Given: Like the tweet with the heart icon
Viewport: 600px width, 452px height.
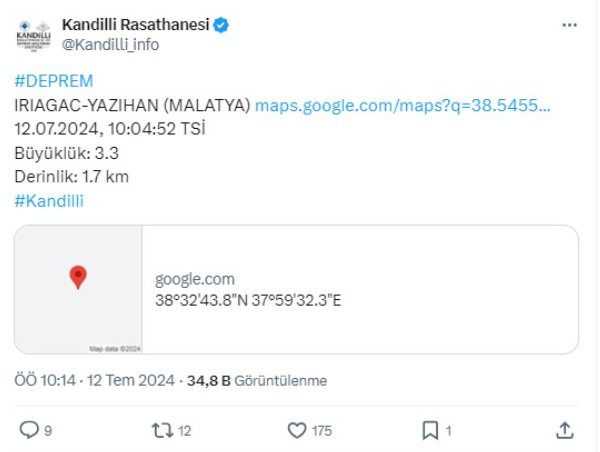Looking at the screenshot, I should coord(296,430).
